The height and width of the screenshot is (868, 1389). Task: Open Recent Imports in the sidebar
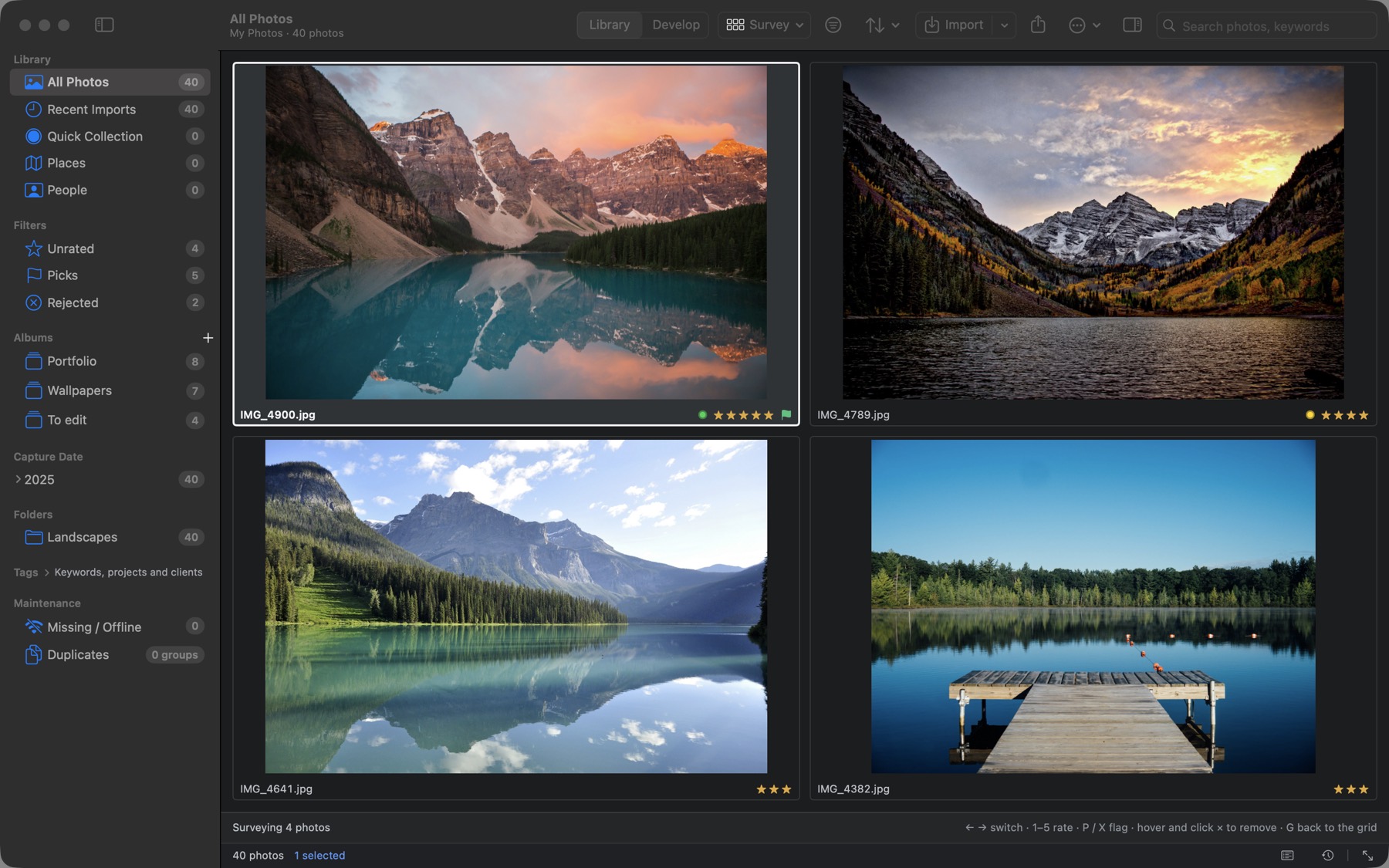(110, 109)
